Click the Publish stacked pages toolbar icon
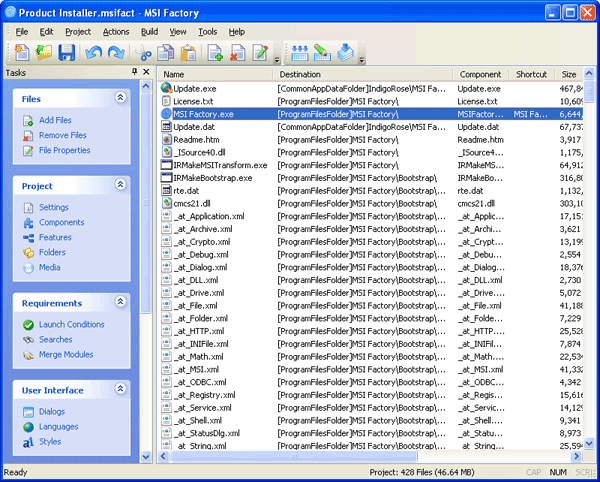Image resolution: width=600 pixels, height=482 pixels. (346, 53)
